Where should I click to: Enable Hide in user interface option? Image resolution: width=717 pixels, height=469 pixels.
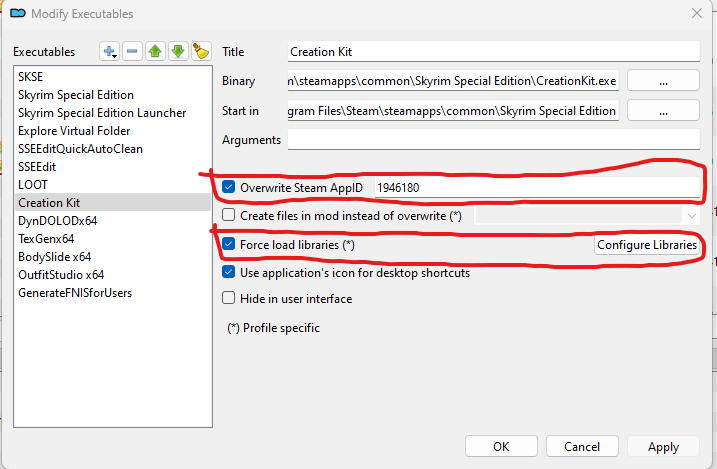(x=229, y=298)
